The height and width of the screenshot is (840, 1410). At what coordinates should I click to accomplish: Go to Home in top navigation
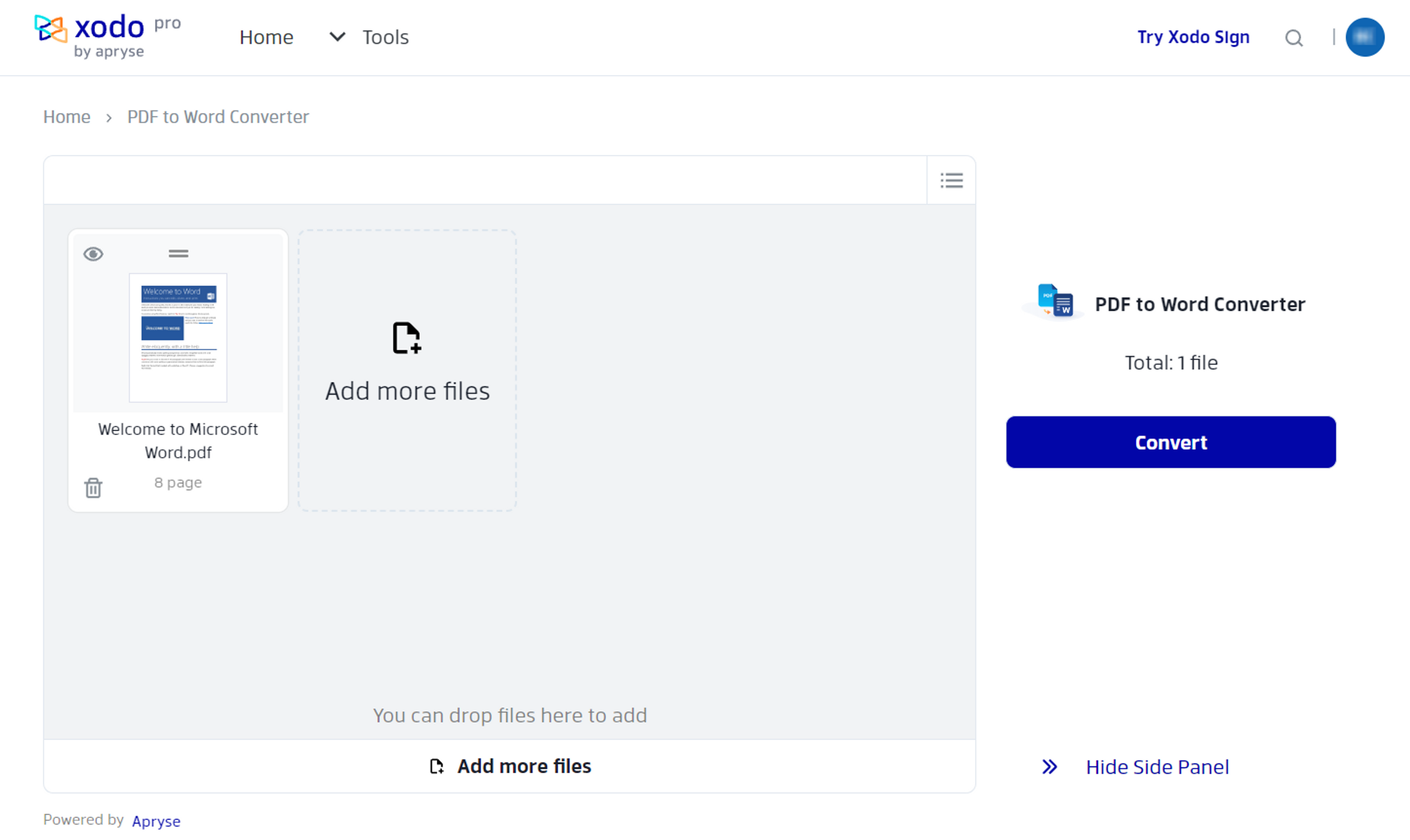266,37
